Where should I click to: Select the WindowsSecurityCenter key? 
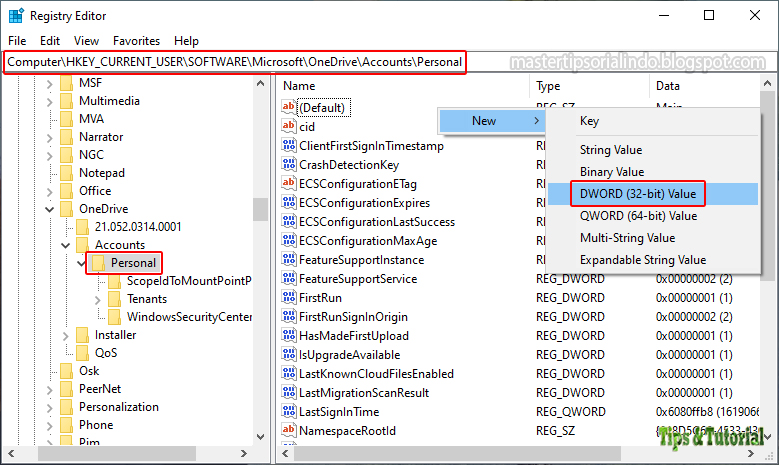click(x=189, y=317)
